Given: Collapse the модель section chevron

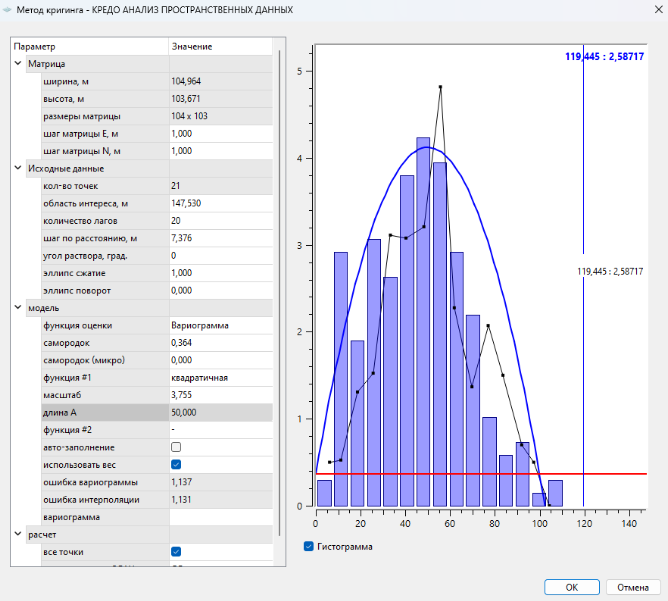Looking at the screenshot, I should point(19,308).
